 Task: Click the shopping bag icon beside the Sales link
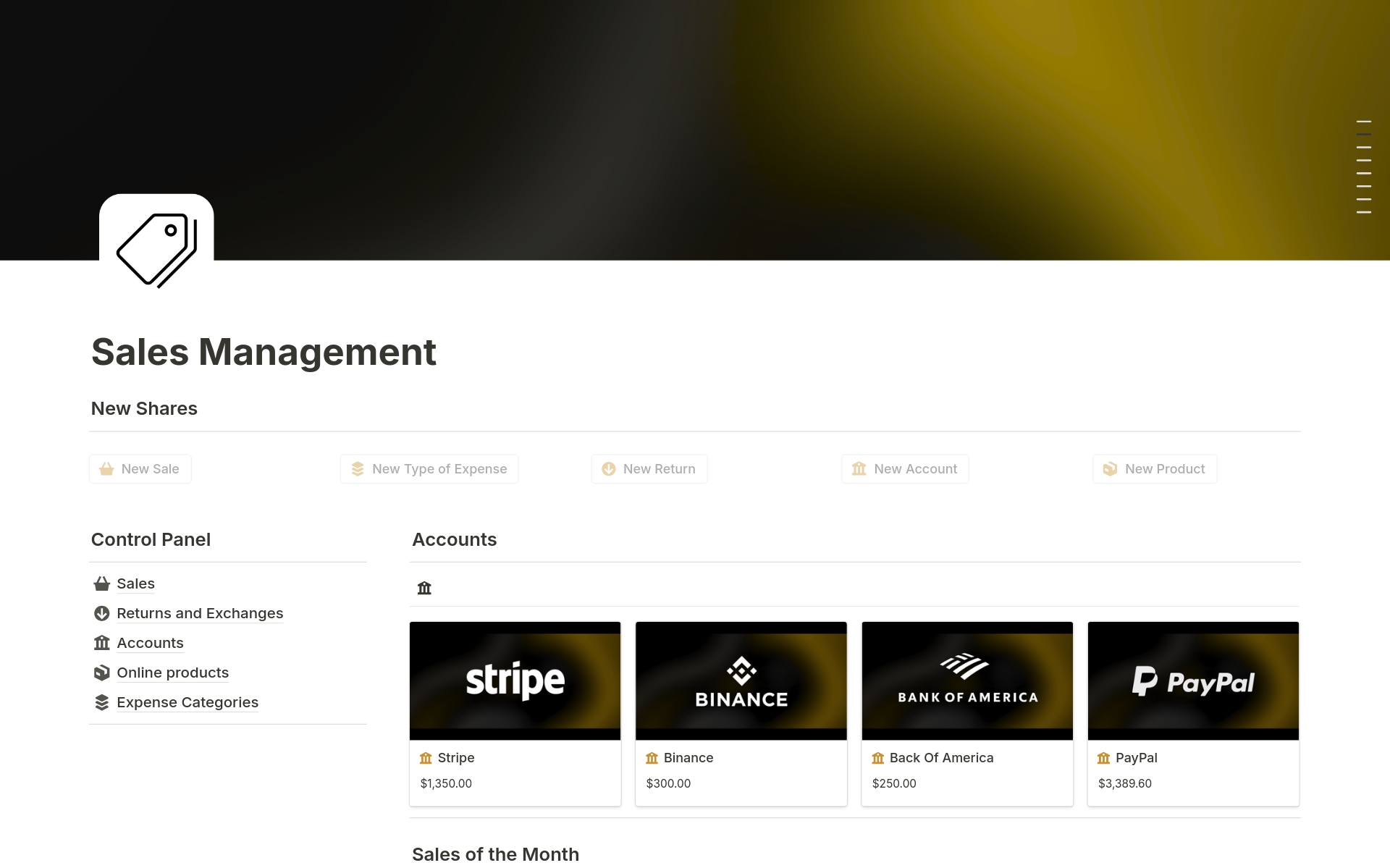click(101, 583)
